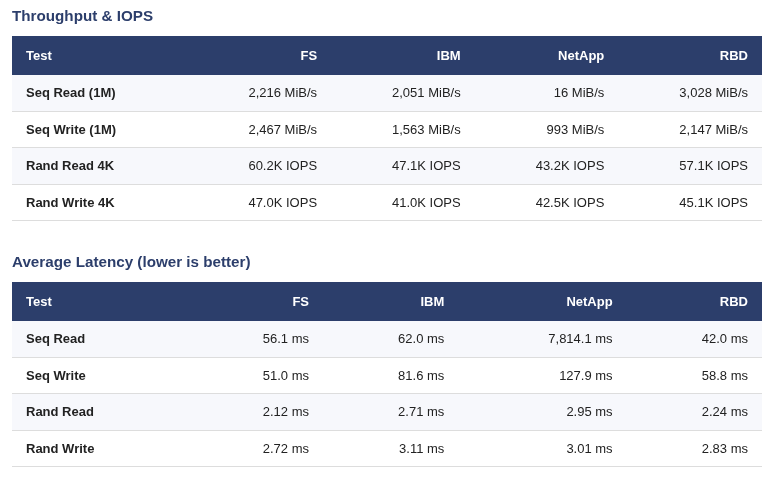Select the 16 MiB/s NetApp cell
The height and width of the screenshot is (479, 772).
pyautogui.click(x=578, y=93)
